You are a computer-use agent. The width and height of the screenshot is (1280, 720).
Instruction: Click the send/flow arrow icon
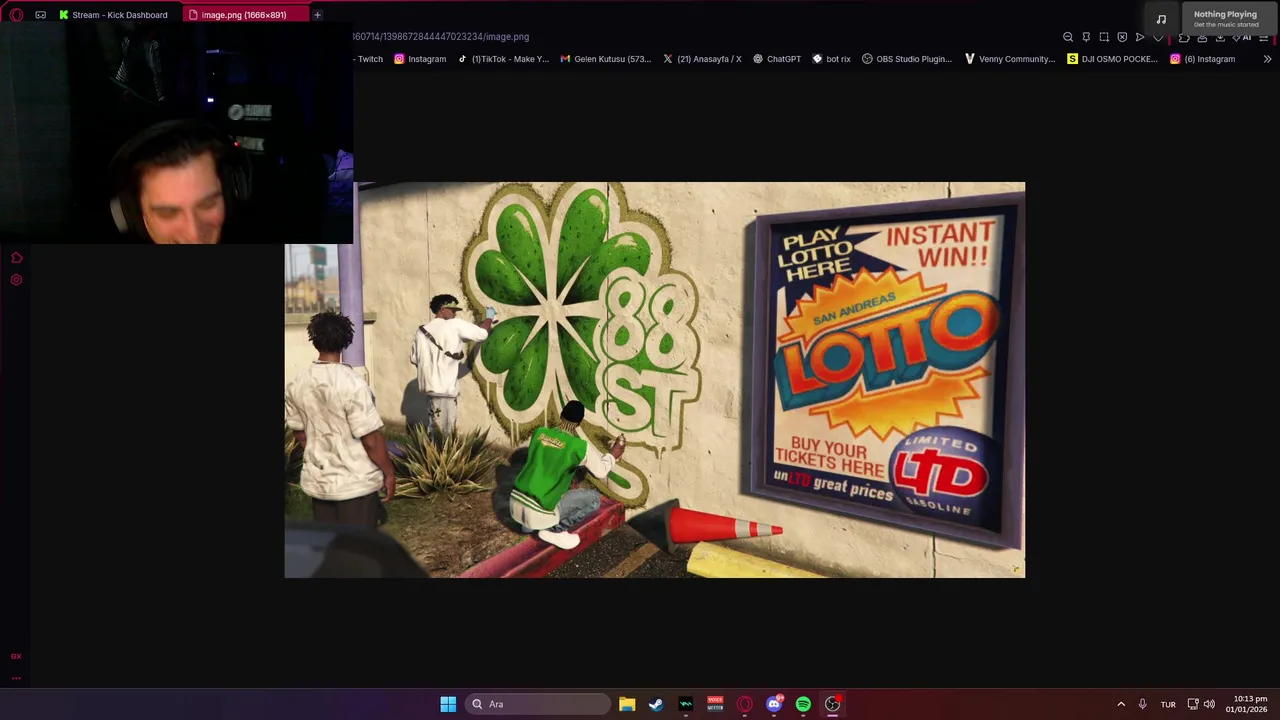pos(1140,37)
